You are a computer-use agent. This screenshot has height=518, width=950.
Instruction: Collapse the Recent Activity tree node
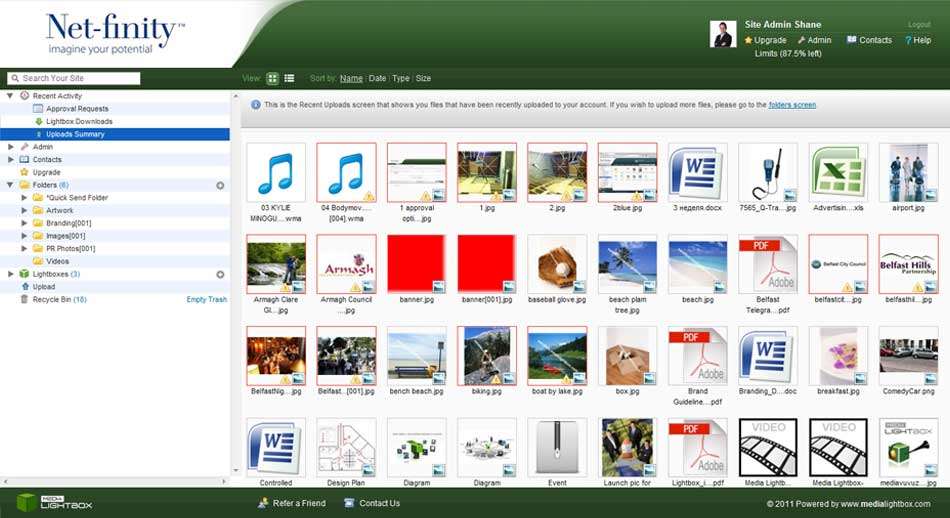[x=11, y=96]
